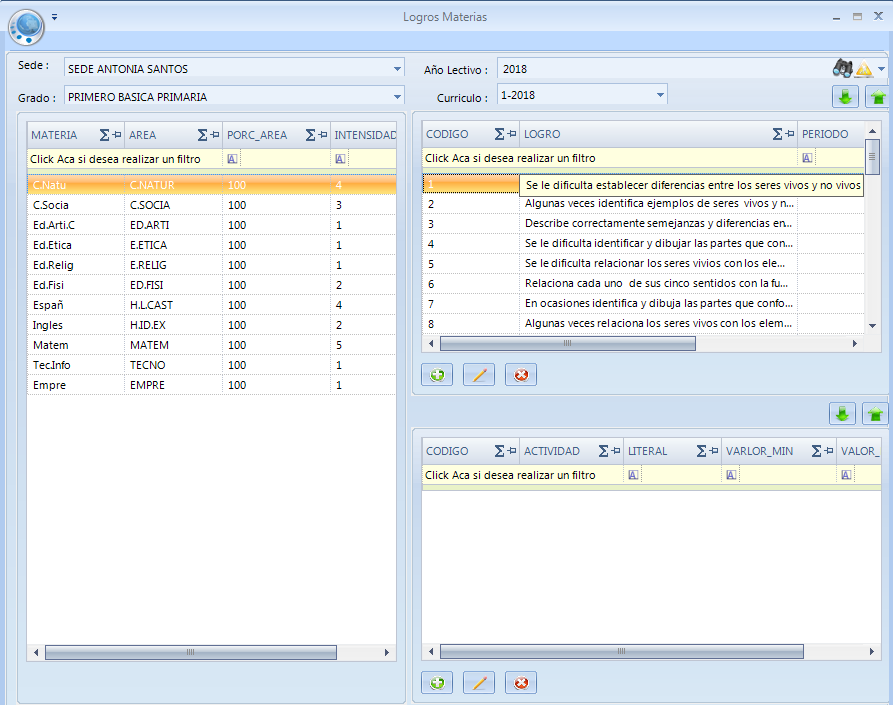The height and width of the screenshot is (705, 893).
Task: Open the Curriculo dropdown
Action: (660, 95)
